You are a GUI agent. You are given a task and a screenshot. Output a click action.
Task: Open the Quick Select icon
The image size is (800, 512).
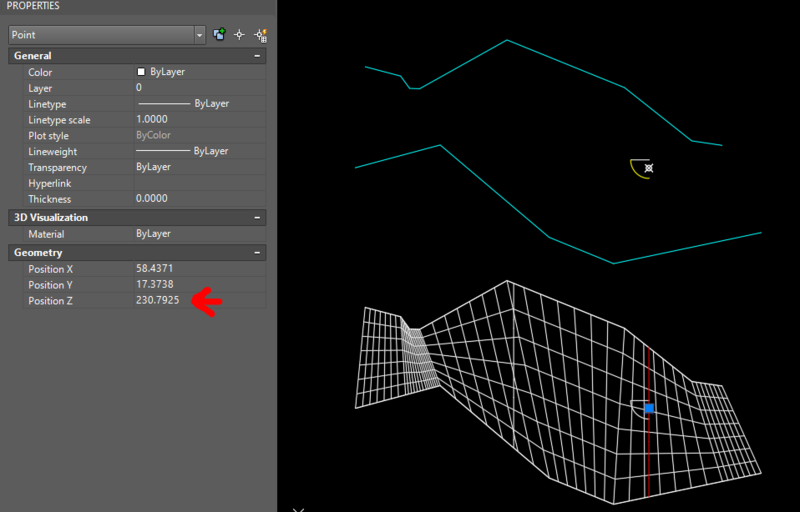click(x=261, y=34)
